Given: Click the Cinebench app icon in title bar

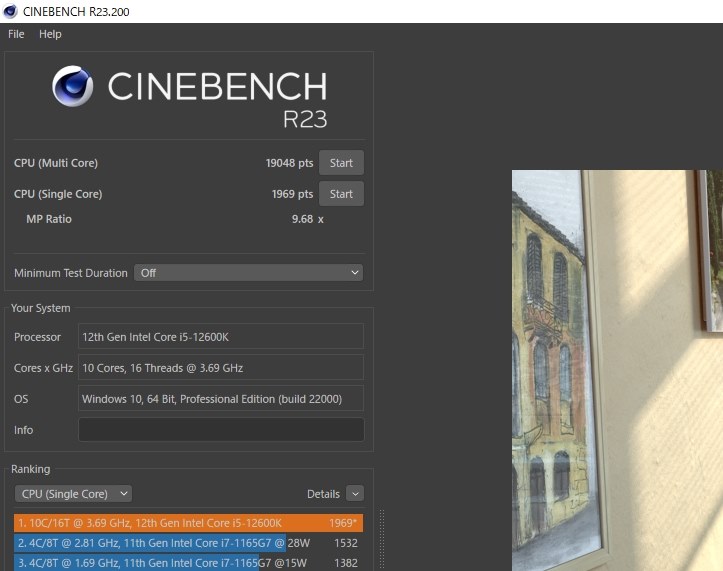Looking at the screenshot, I should [x=10, y=11].
